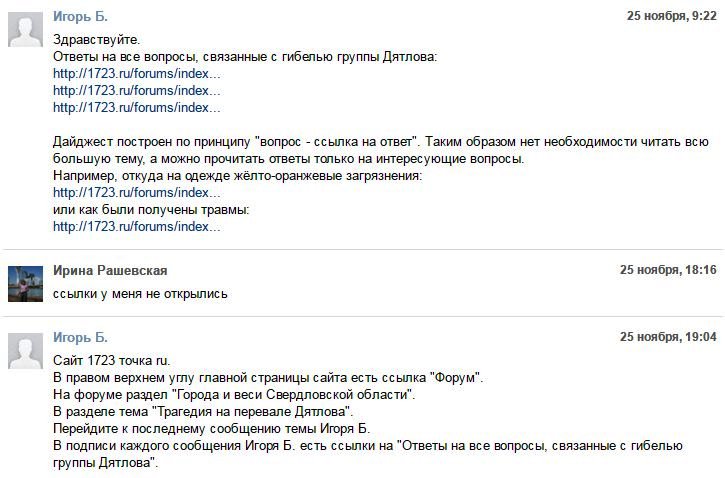
Task: Click timestamp '25 ноября, 18:16'
Action: (x=668, y=270)
